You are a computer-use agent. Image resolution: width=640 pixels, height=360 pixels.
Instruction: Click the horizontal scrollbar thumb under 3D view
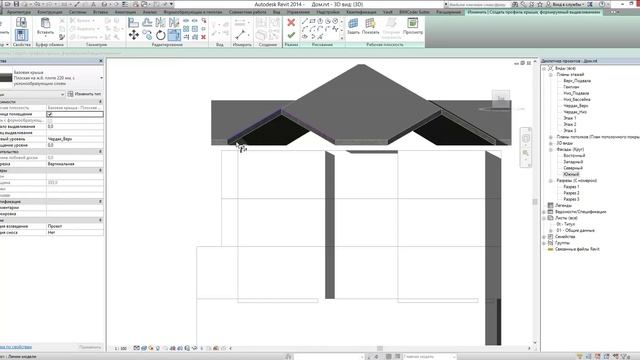click(x=380, y=348)
